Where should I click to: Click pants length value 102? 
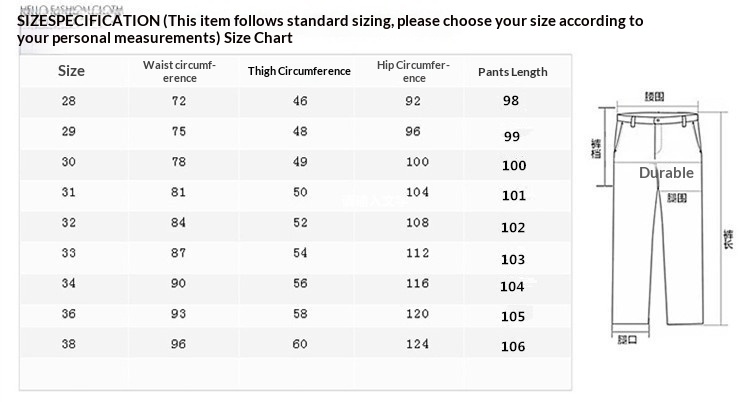point(513,227)
